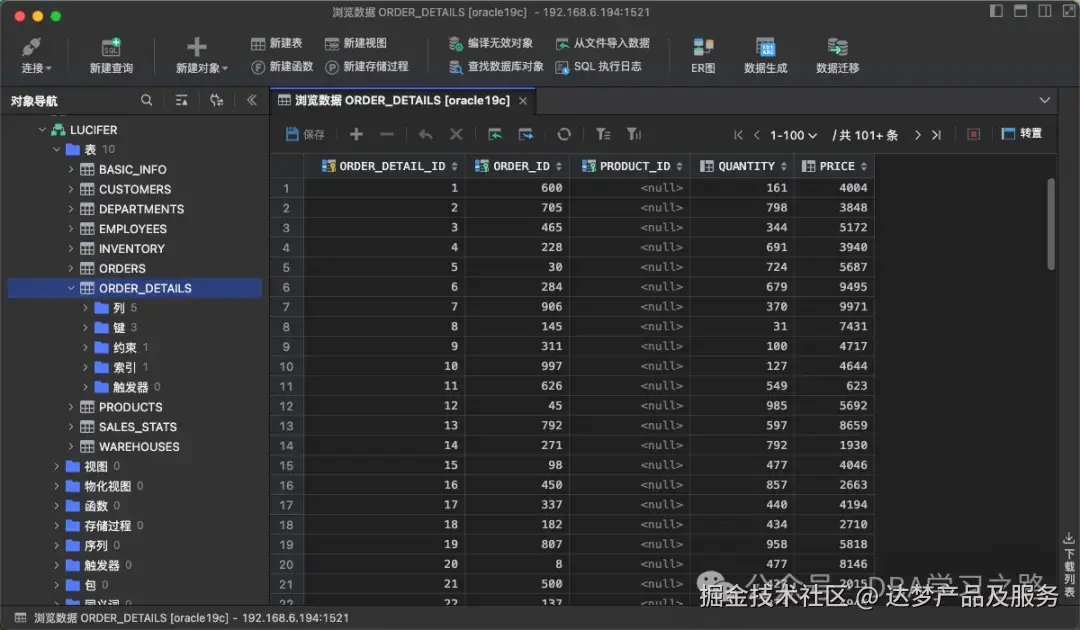Viewport: 1080px width, 630px height.
Task: Select price cell 9971 in row 7
Action: (834, 307)
